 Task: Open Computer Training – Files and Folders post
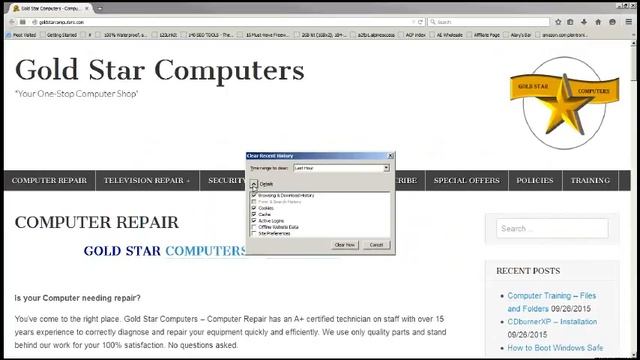(x=552, y=302)
